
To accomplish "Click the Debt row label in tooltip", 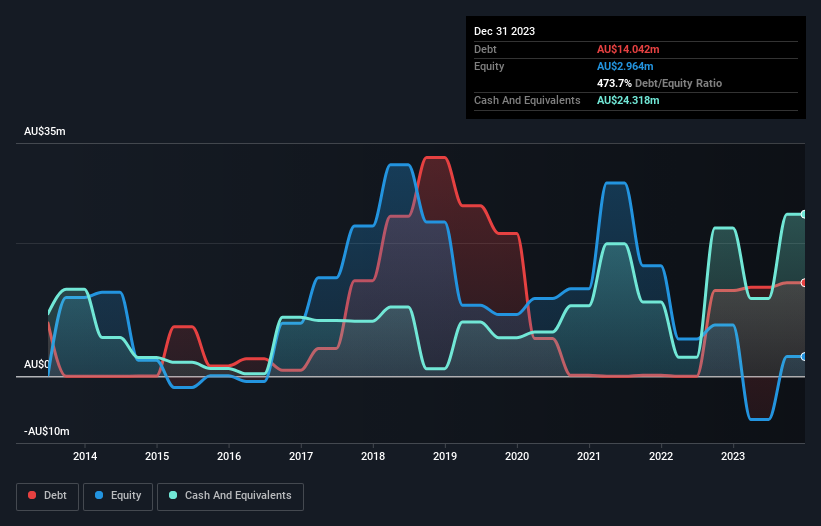I will coord(485,49).
